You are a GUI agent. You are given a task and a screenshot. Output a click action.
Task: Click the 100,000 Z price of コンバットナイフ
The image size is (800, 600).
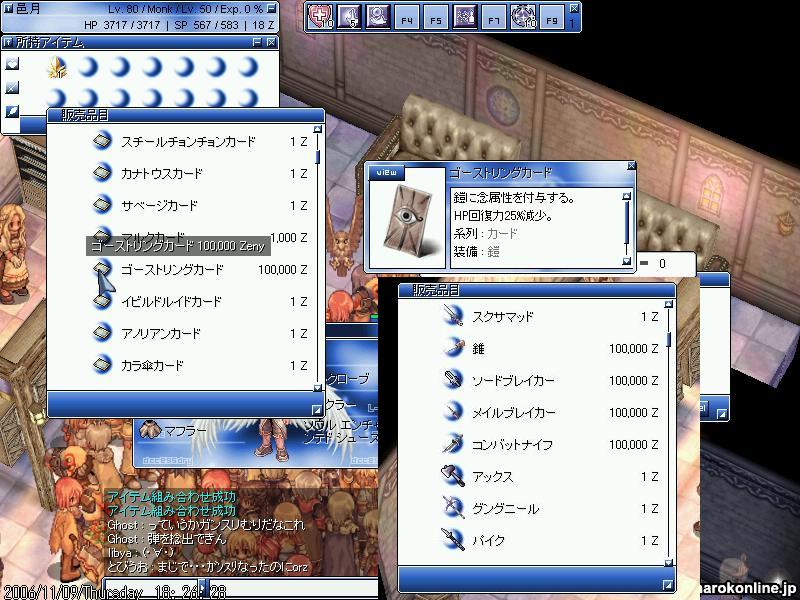(634, 445)
